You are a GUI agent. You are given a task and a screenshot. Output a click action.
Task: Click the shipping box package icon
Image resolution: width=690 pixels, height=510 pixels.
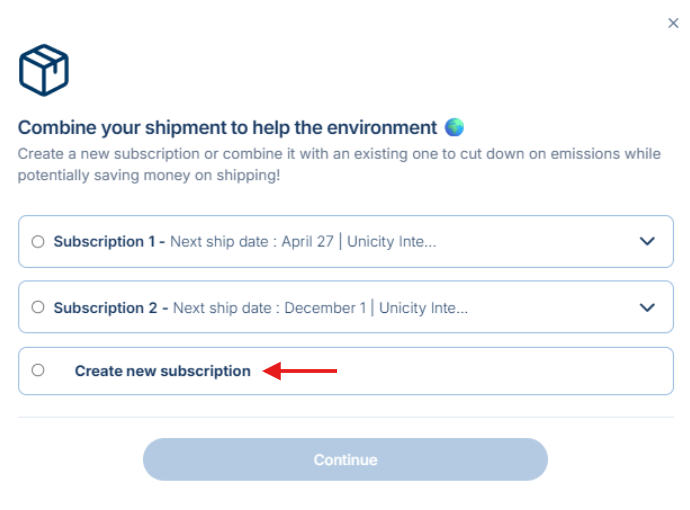[x=44, y=70]
